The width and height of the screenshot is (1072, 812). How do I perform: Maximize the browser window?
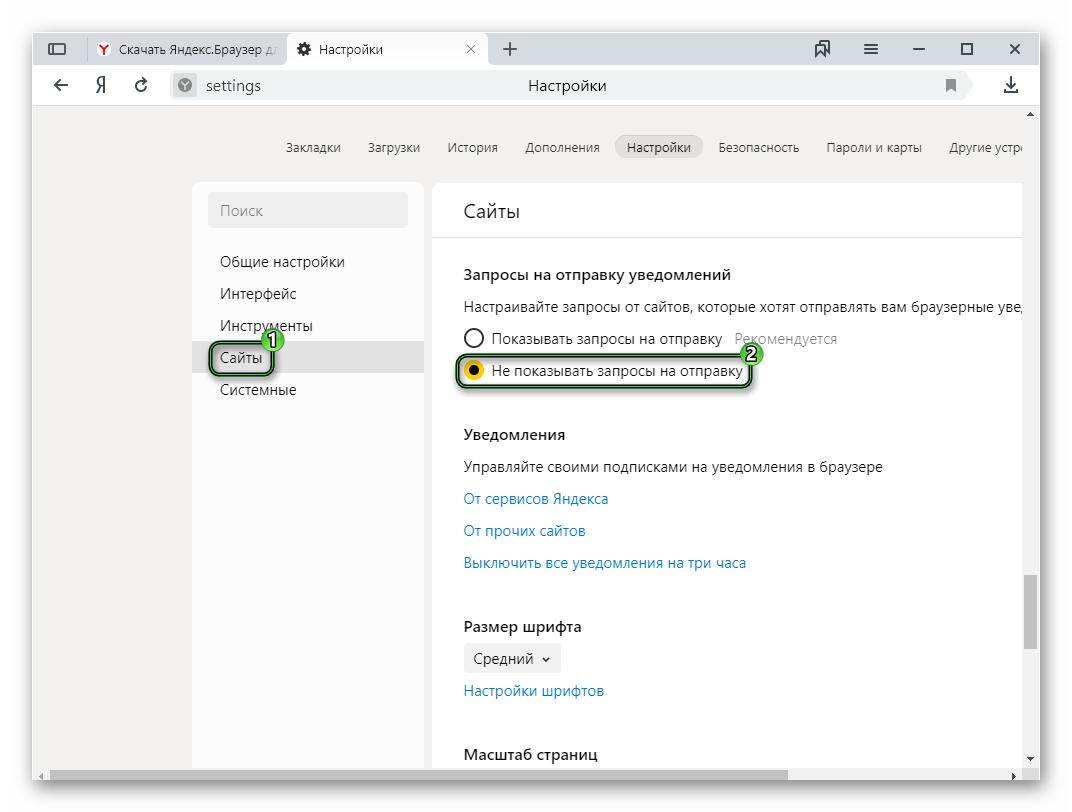pos(967,49)
